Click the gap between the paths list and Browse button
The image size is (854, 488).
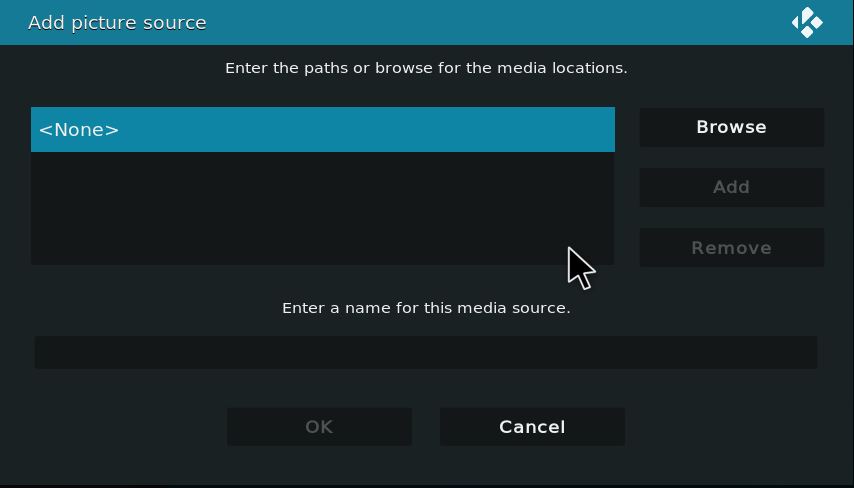[x=627, y=185]
